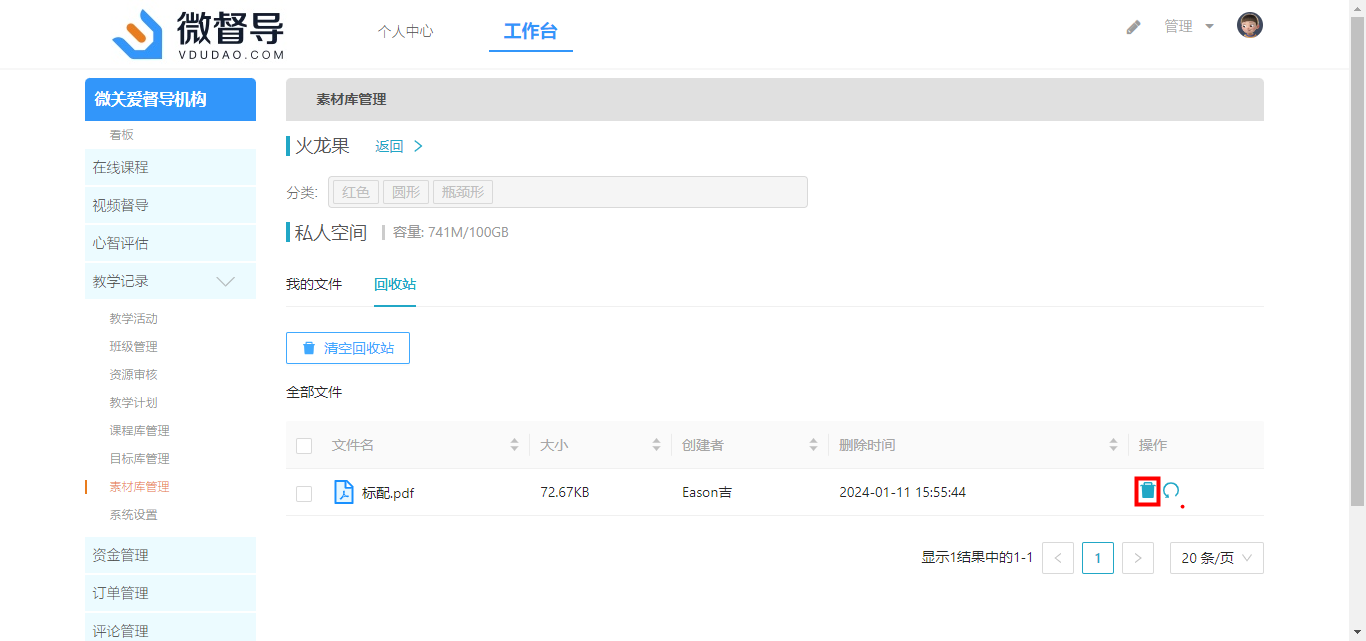The image size is (1366, 641).
Task: Open the user avatar profile picture
Action: tap(1249, 26)
